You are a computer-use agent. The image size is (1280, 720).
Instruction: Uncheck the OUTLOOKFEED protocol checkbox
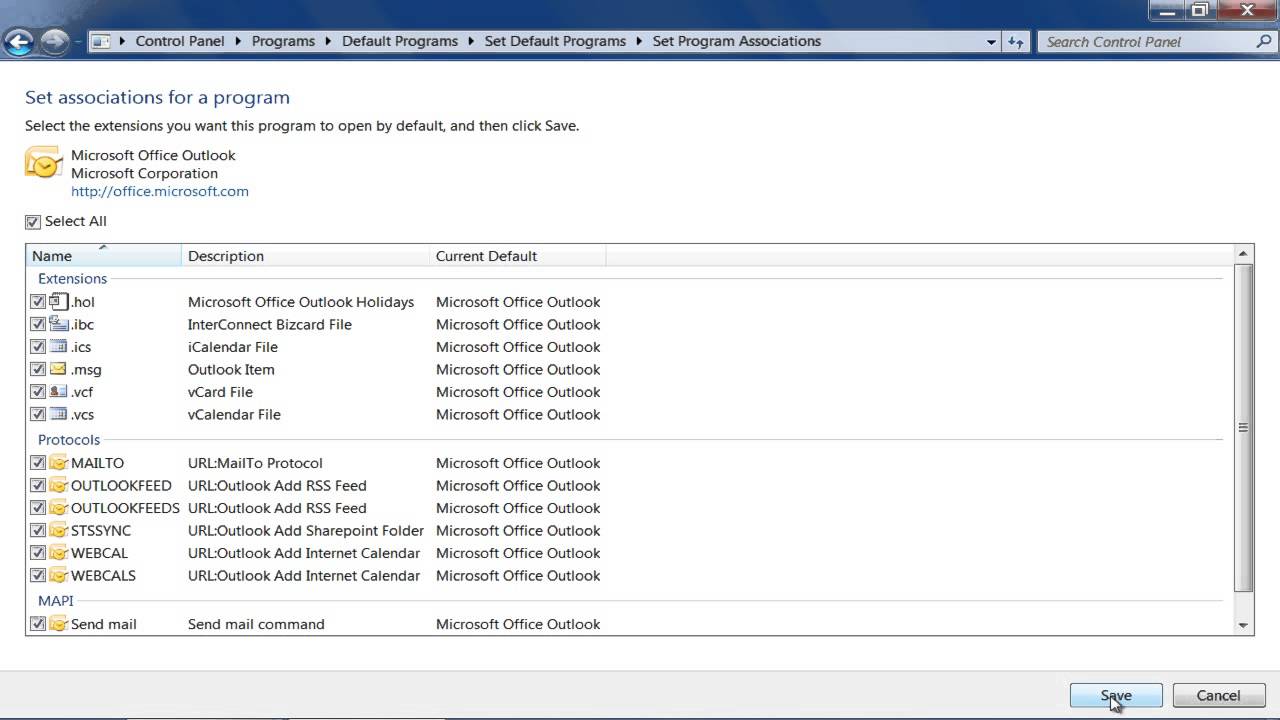pyautogui.click(x=37, y=486)
